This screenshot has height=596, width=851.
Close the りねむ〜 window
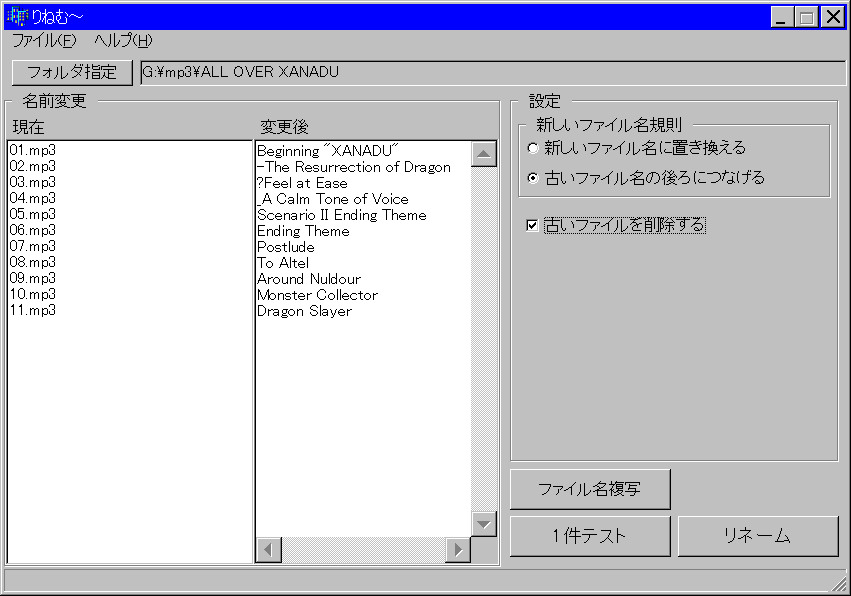click(833, 17)
